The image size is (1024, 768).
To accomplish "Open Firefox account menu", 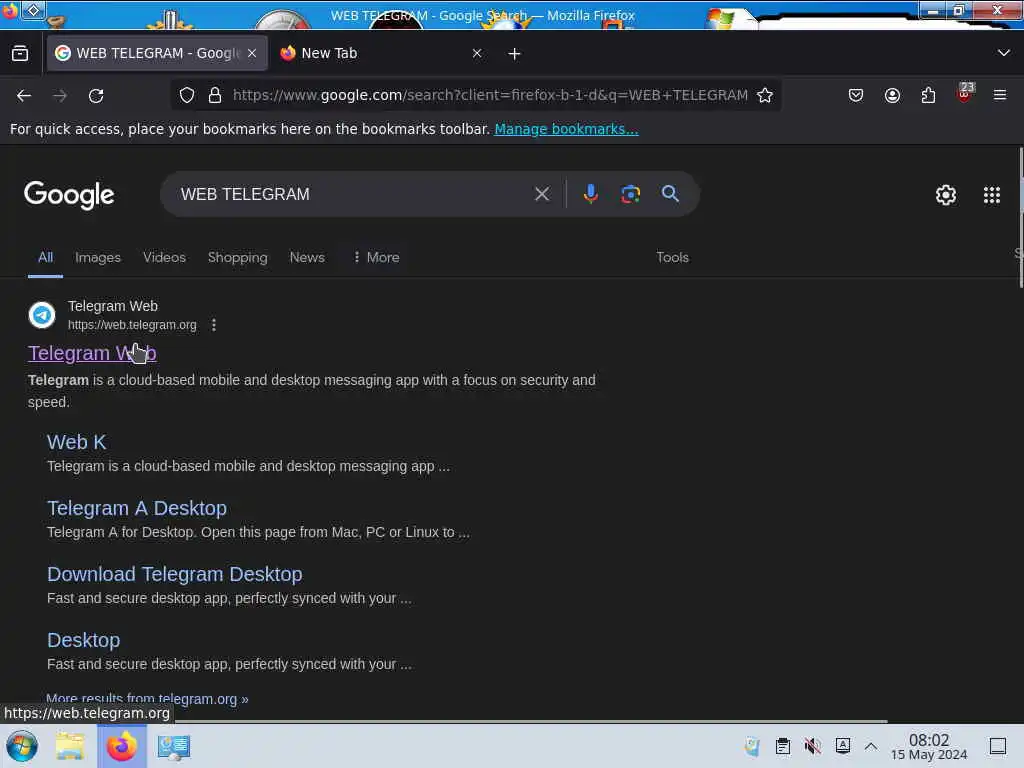I will pyautogui.click(x=892, y=95).
